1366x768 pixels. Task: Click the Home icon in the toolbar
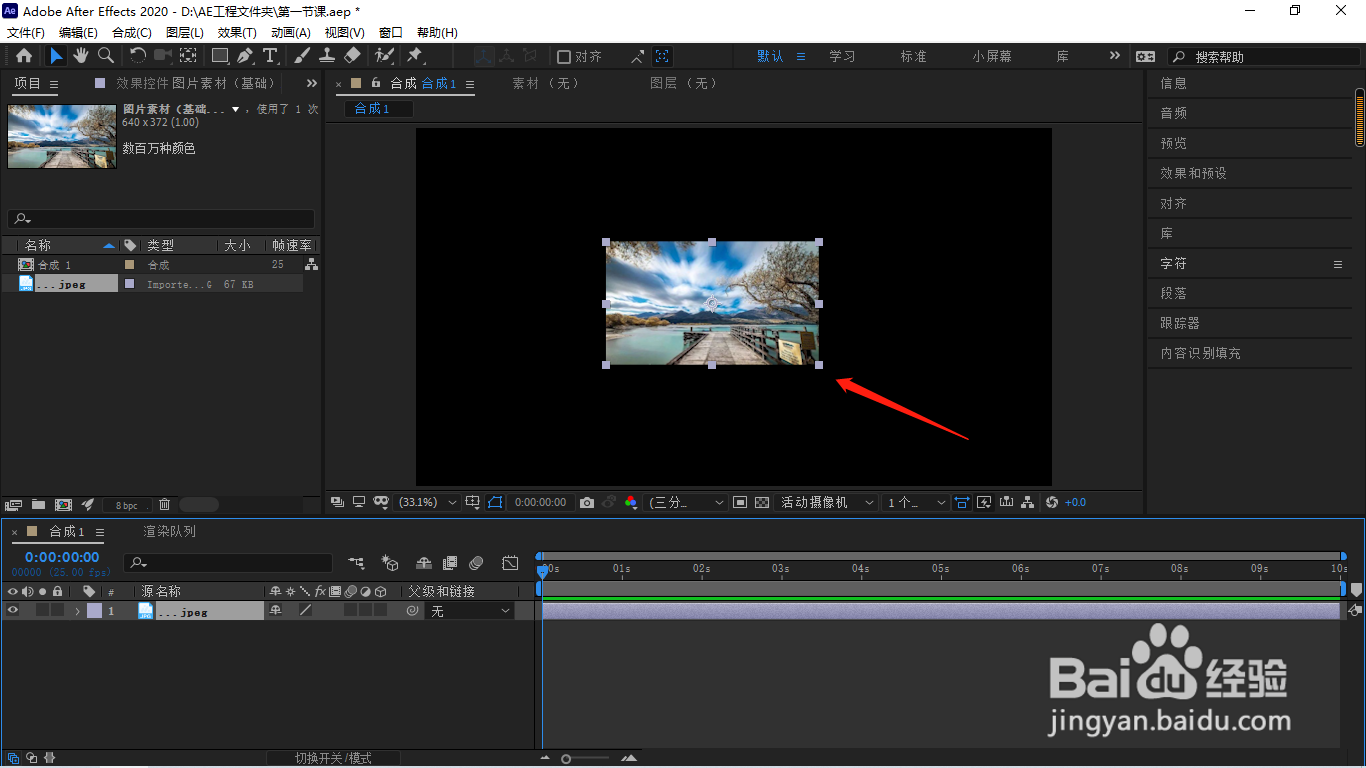[x=24, y=56]
